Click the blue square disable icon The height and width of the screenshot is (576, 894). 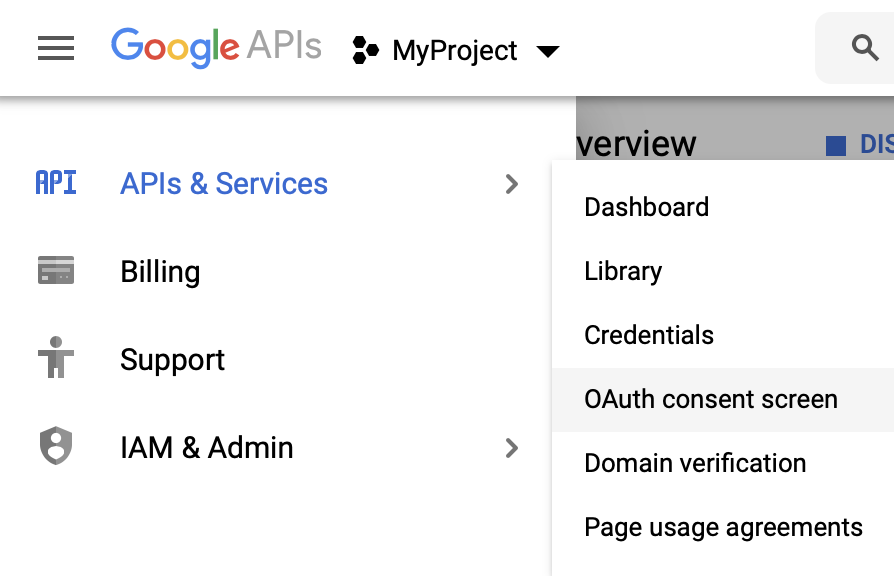pyautogui.click(x=836, y=145)
